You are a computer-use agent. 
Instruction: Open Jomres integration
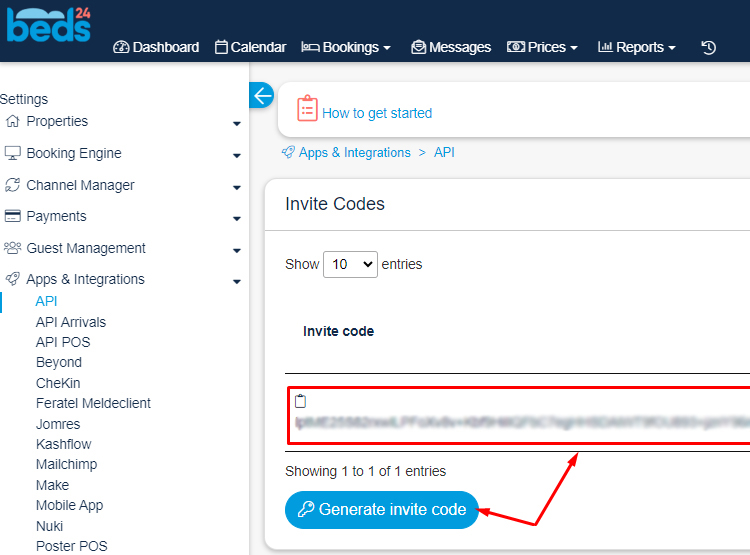tap(58, 424)
